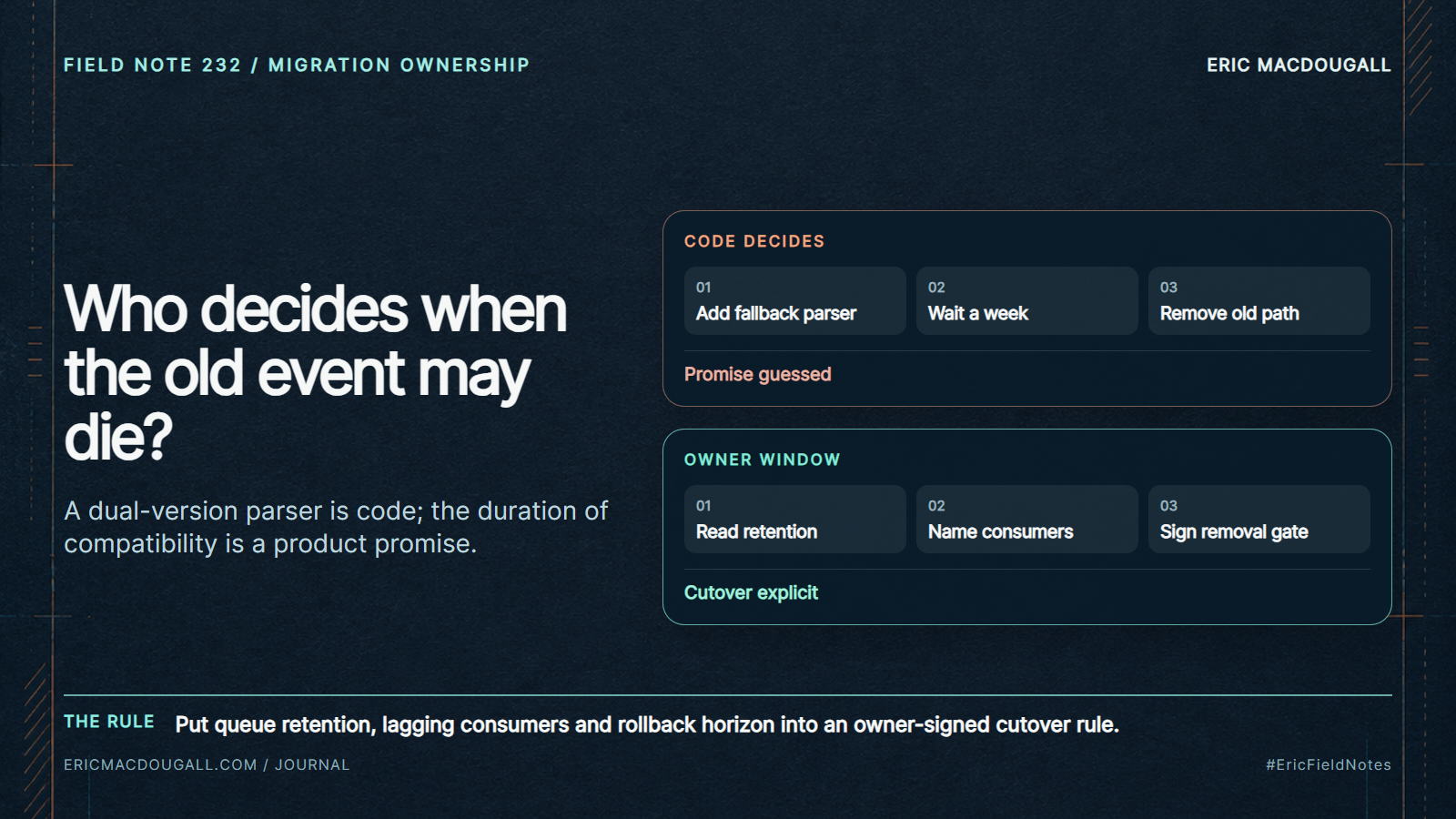Open the 'Sign removal gate' card
Screen dimensions: 1456x819
1259,519
